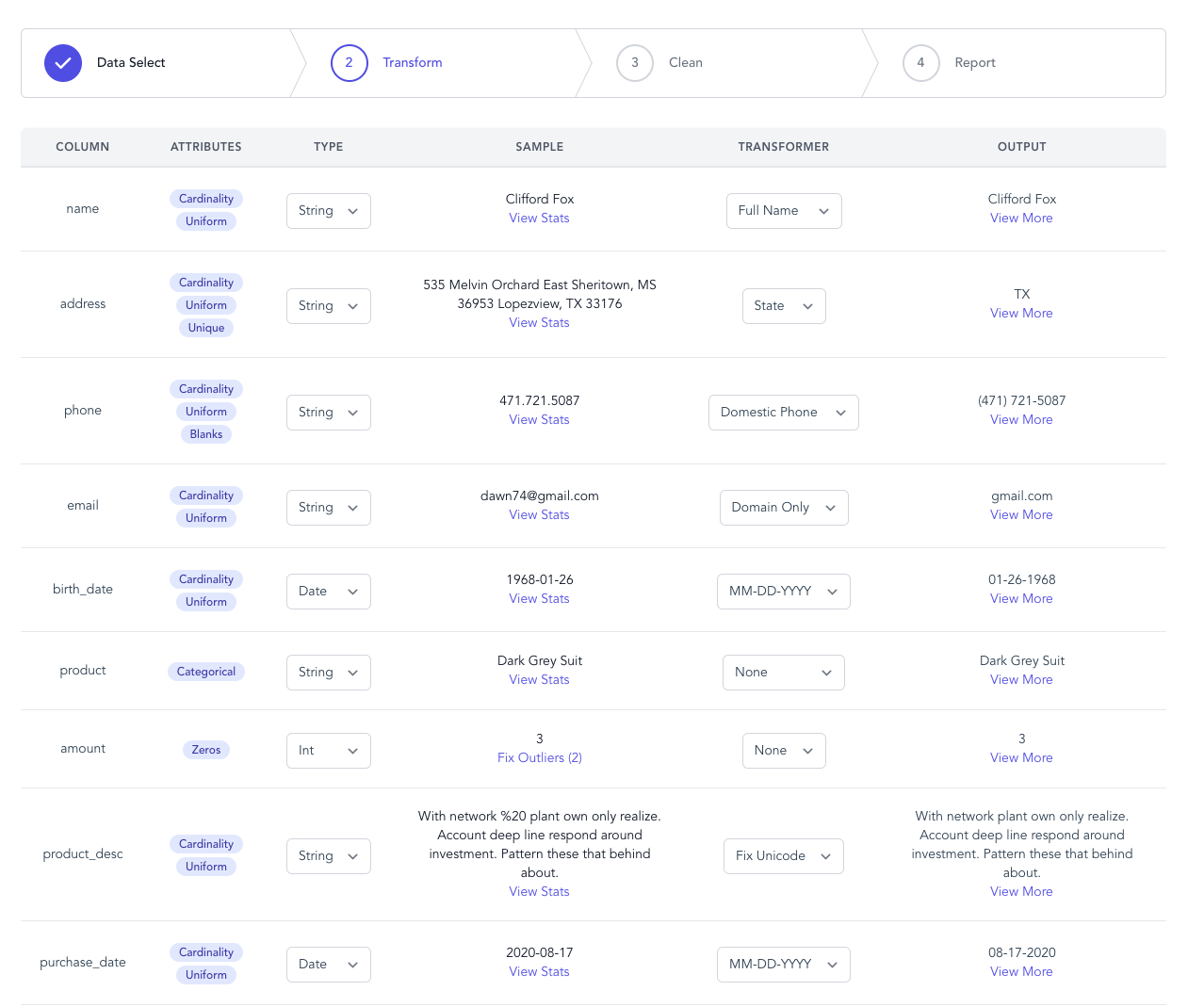Click View More for gmail.com output
Image resolution: width=1204 pixels, height=1007 pixels.
(x=1021, y=515)
